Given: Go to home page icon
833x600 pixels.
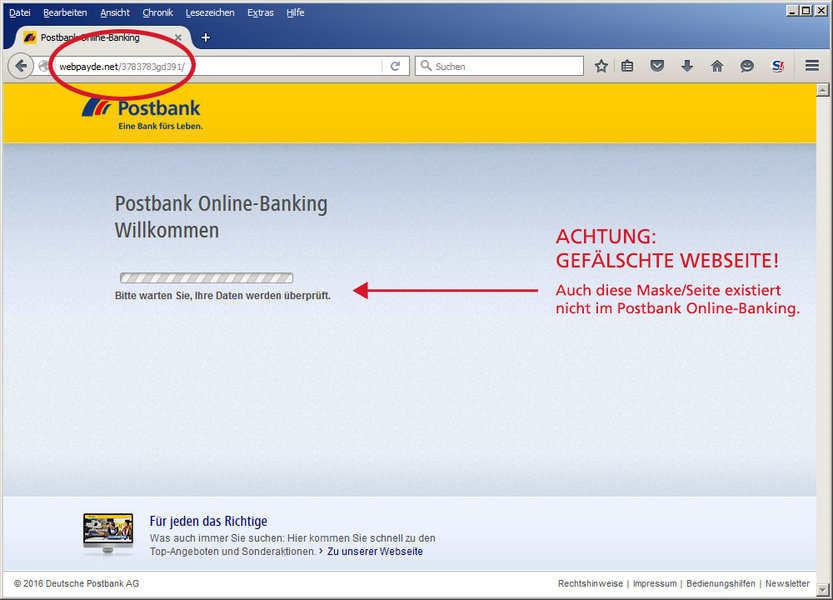Looking at the screenshot, I should point(717,66).
